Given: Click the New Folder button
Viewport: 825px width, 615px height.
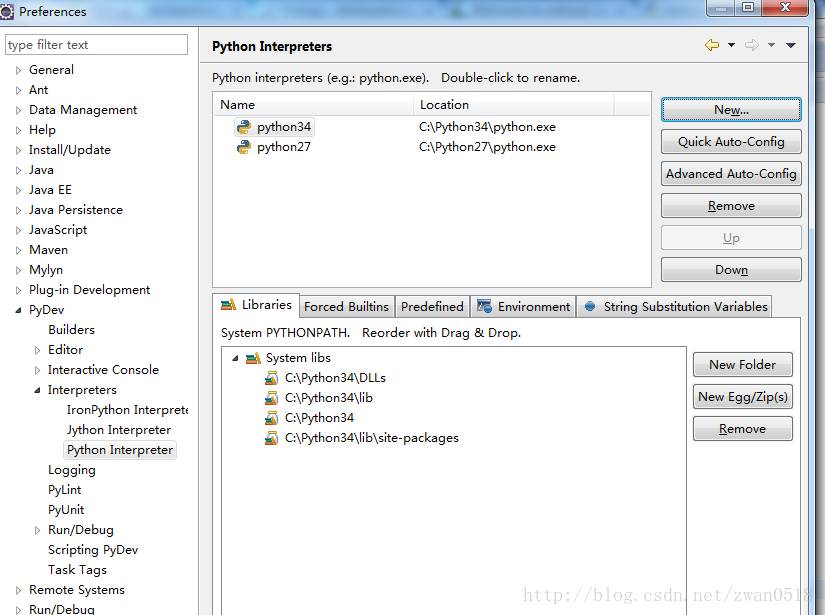Looking at the screenshot, I should 742,365.
